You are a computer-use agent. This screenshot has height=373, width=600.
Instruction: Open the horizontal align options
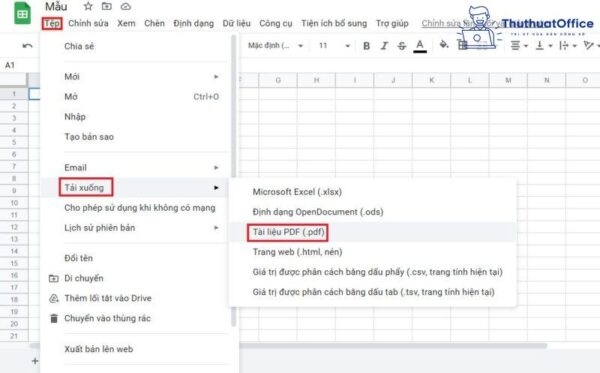pyautogui.click(x=519, y=46)
